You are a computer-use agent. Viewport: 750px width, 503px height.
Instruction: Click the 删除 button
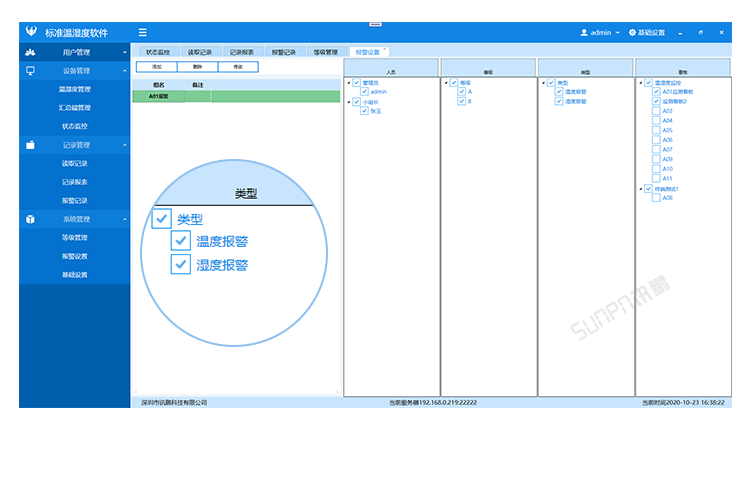[x=197, y=67]
